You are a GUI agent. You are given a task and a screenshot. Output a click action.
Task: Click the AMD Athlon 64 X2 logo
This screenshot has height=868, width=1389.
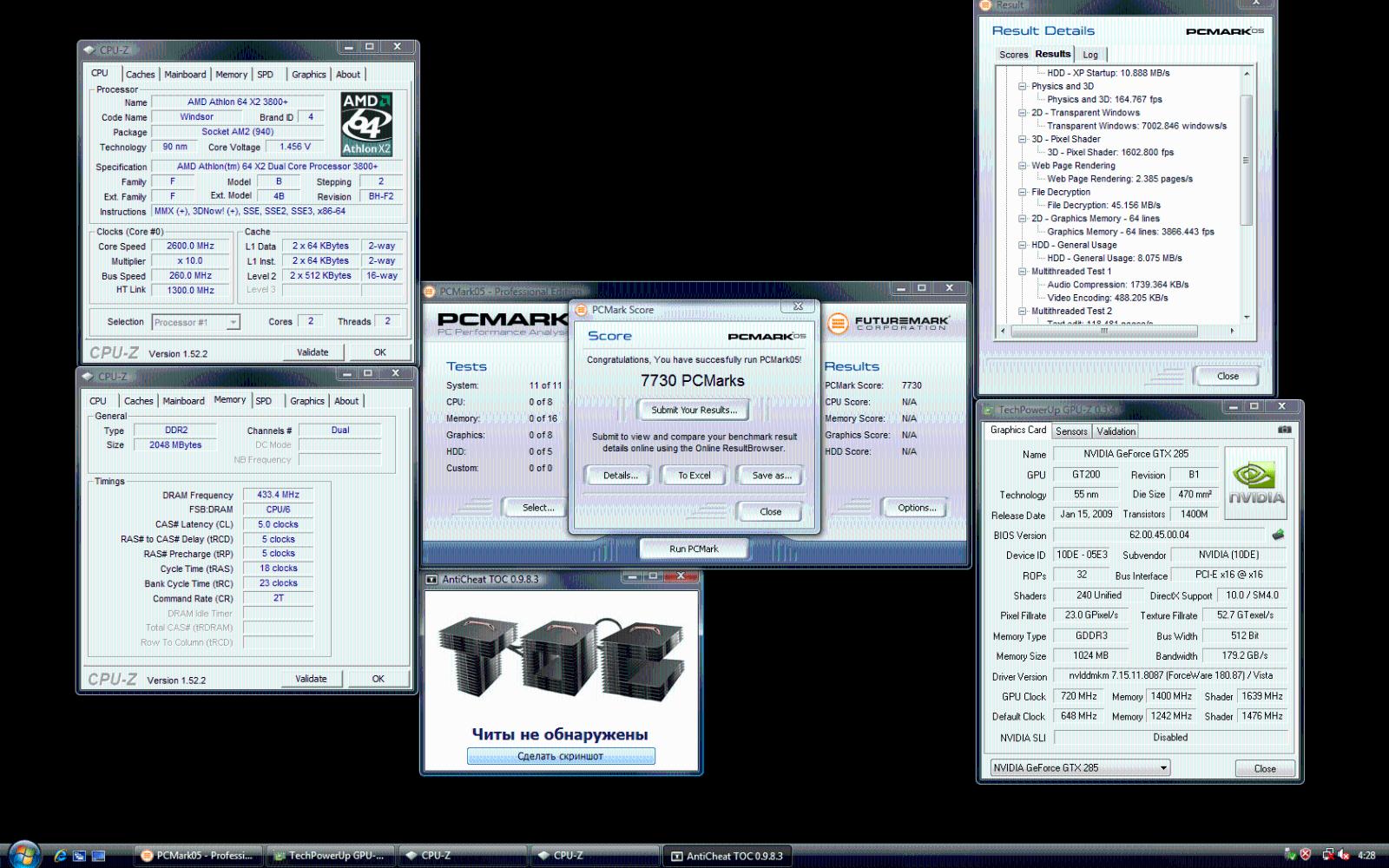(x=366, y=124)
